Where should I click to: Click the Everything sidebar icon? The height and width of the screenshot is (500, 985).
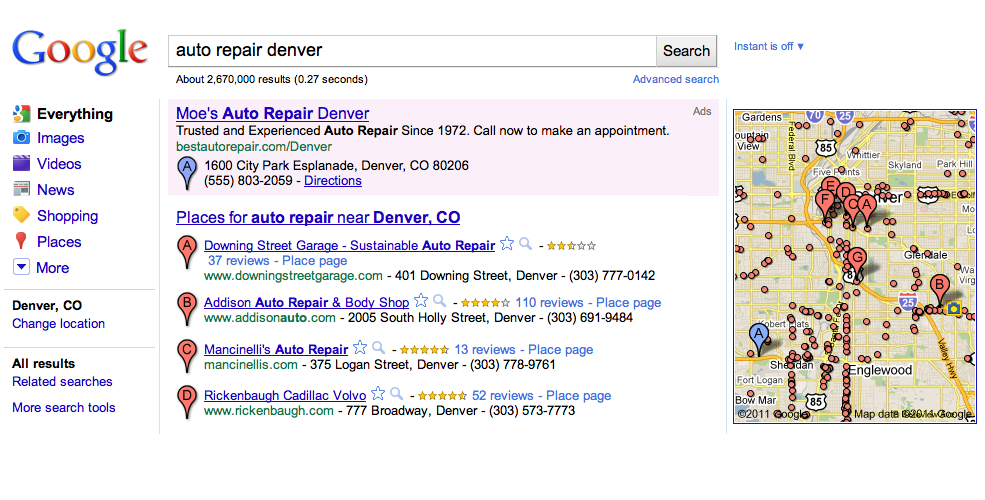coord(21,114)
